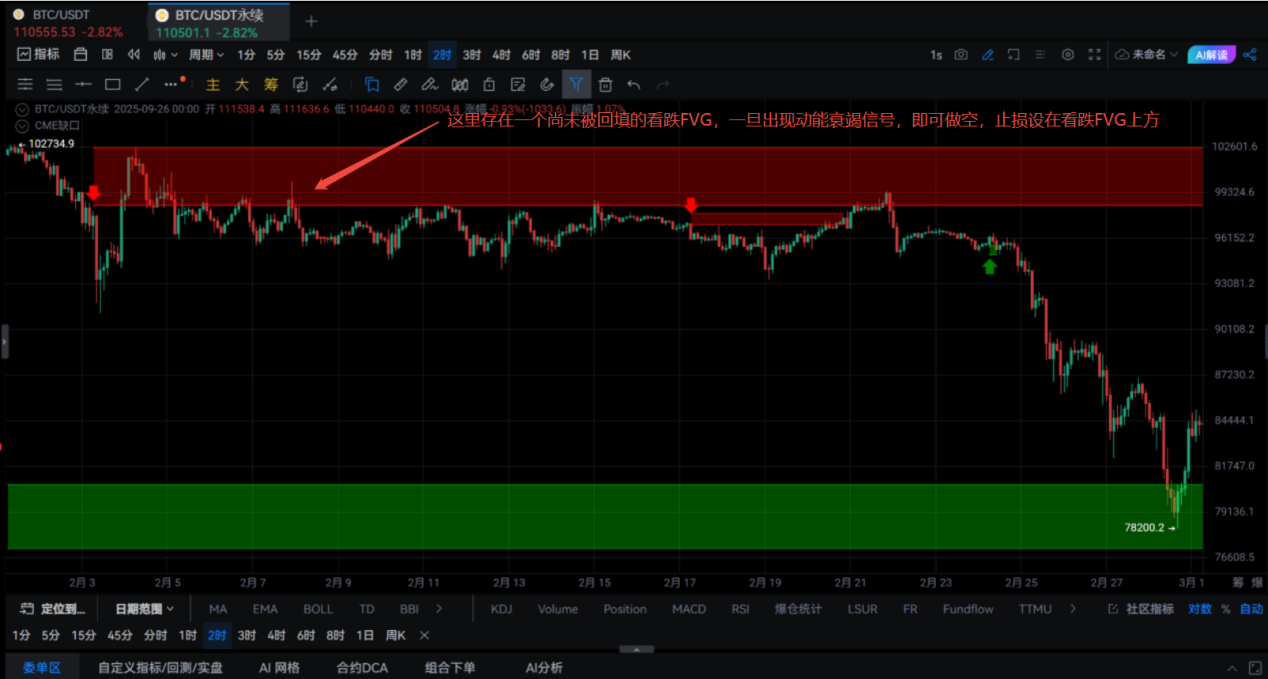
Task: Open the 日期范围 date range dropdown
Action: click(144, 608)
